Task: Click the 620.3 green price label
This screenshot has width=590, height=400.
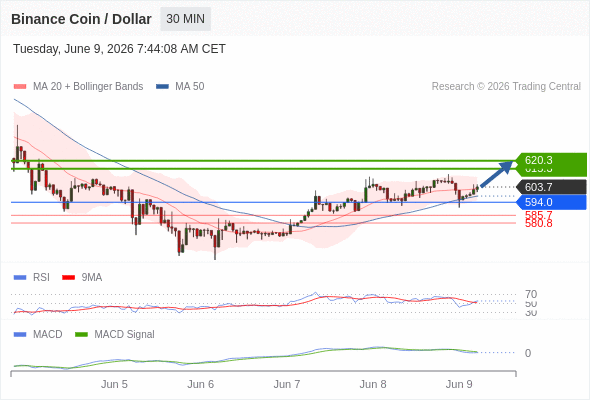Action: pos(551,160)
